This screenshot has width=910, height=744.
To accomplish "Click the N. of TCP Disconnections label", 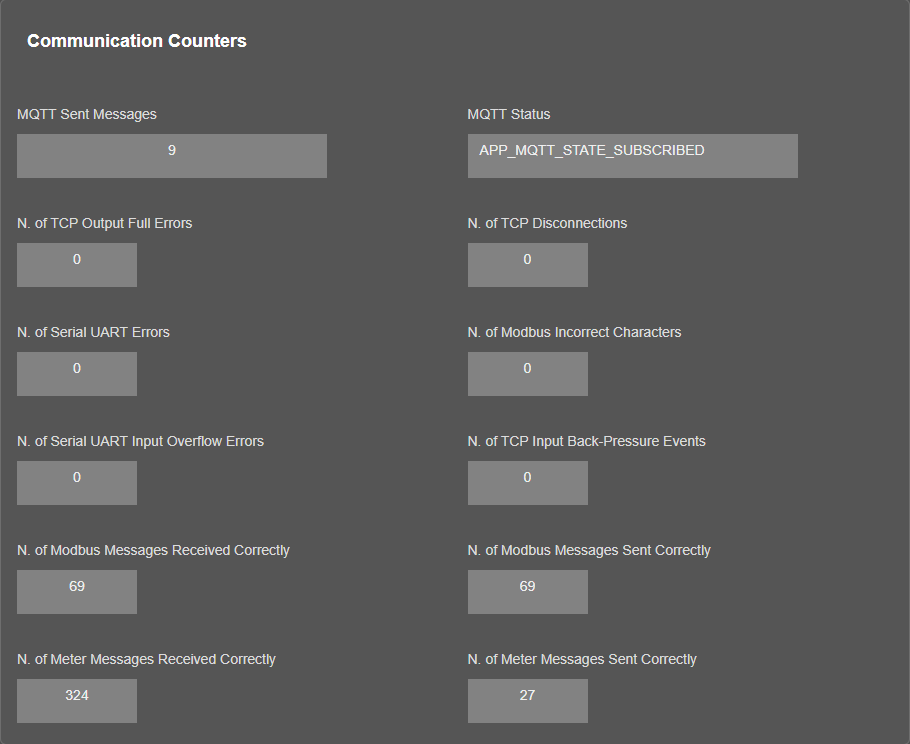I will [x=547, y=223].
